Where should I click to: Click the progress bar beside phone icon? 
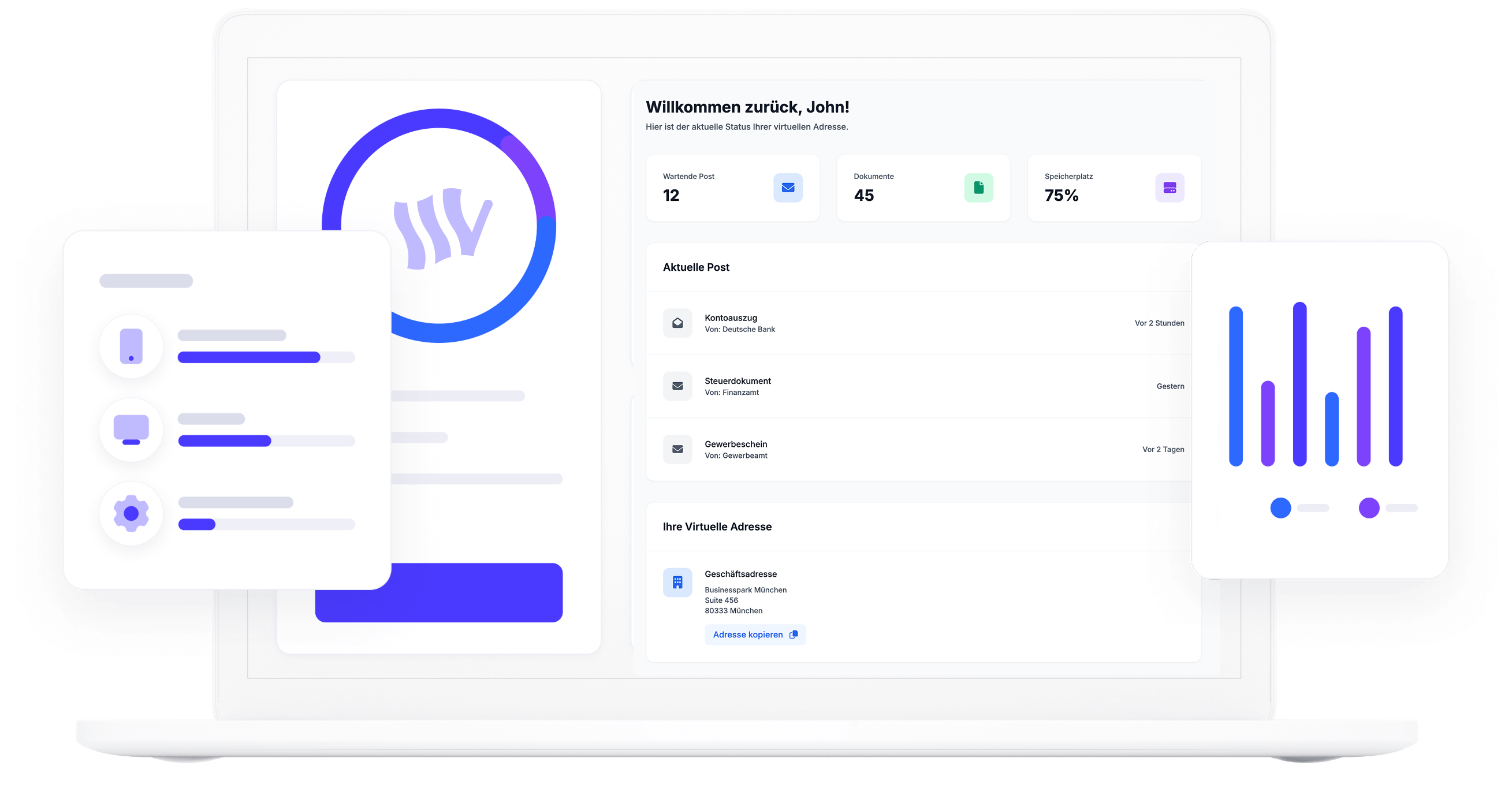pos(266,357)
